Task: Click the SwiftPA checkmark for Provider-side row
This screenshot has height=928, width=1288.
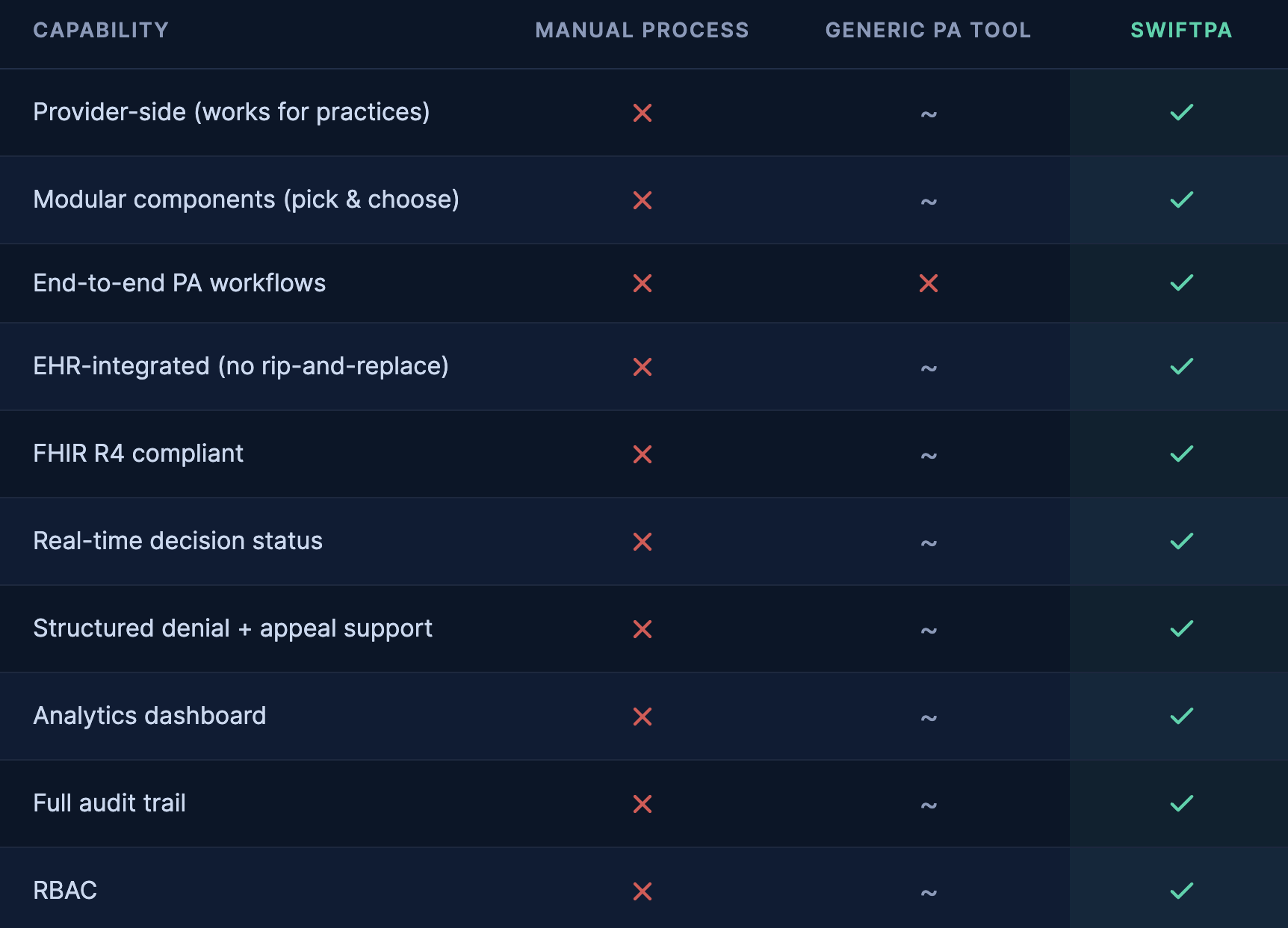Action: click(1181, 112)
